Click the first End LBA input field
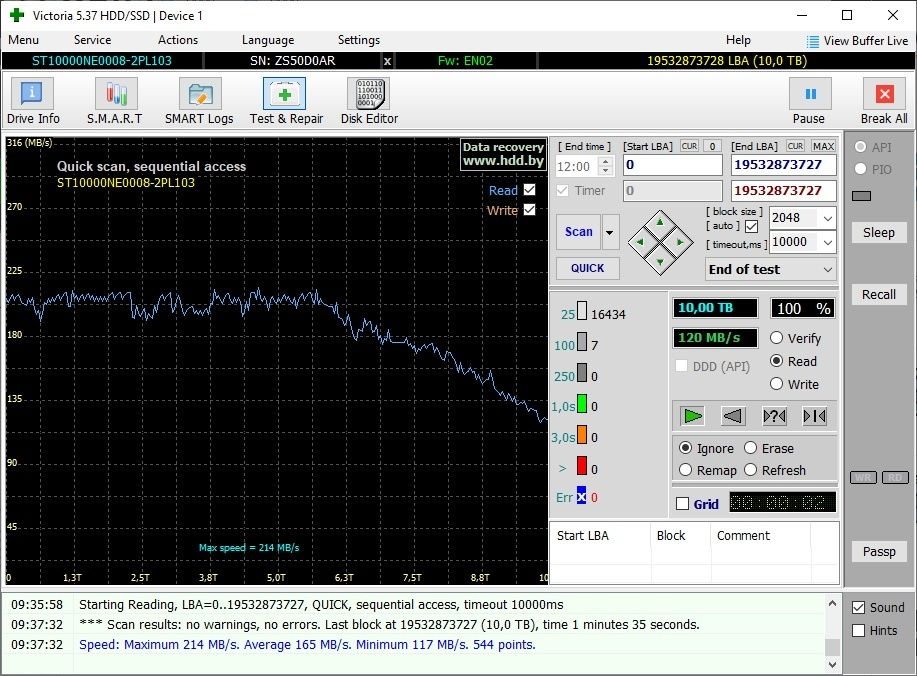917x676 pixels. [784, 165]
